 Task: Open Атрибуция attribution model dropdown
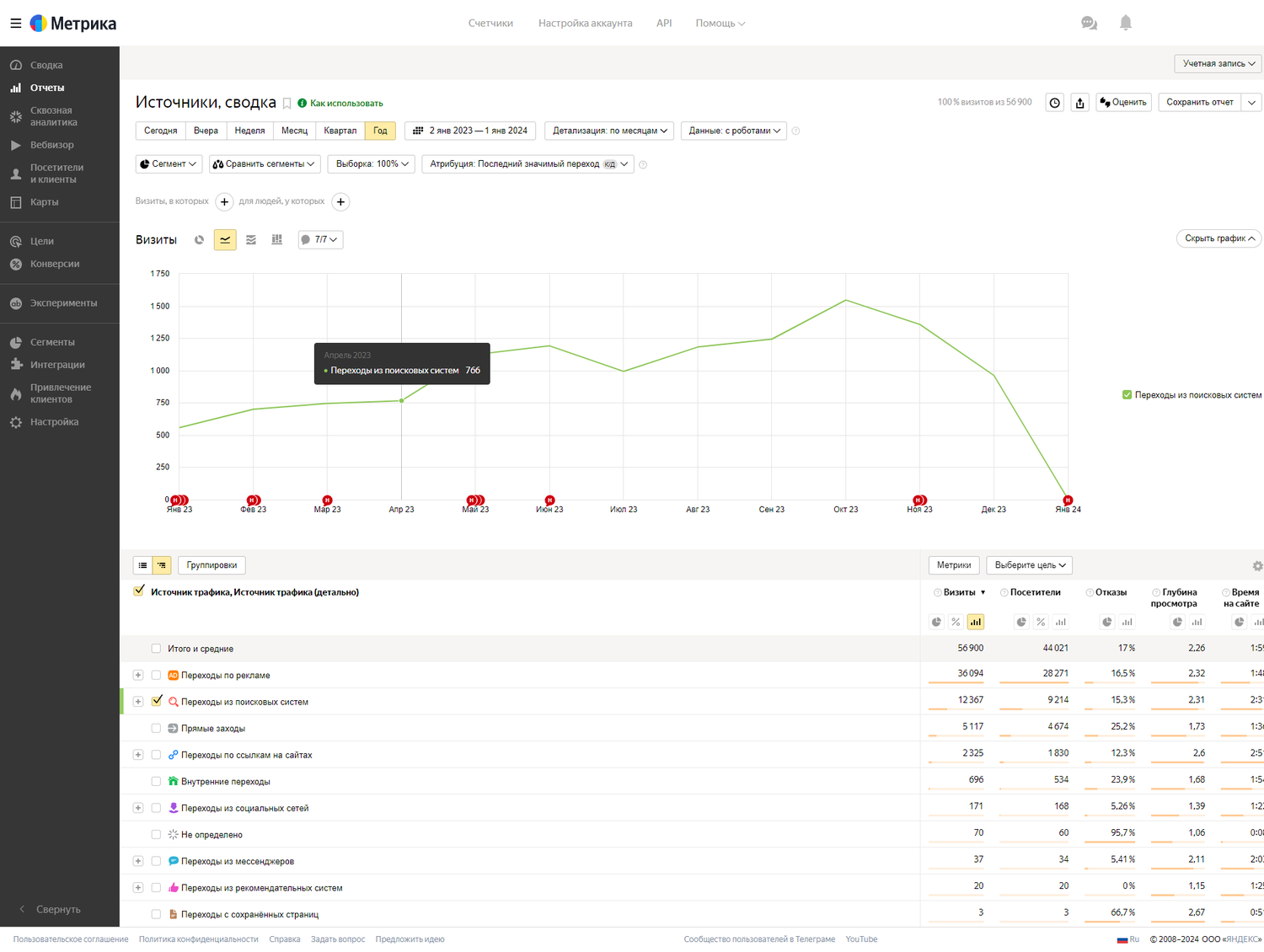coord(528,164)
